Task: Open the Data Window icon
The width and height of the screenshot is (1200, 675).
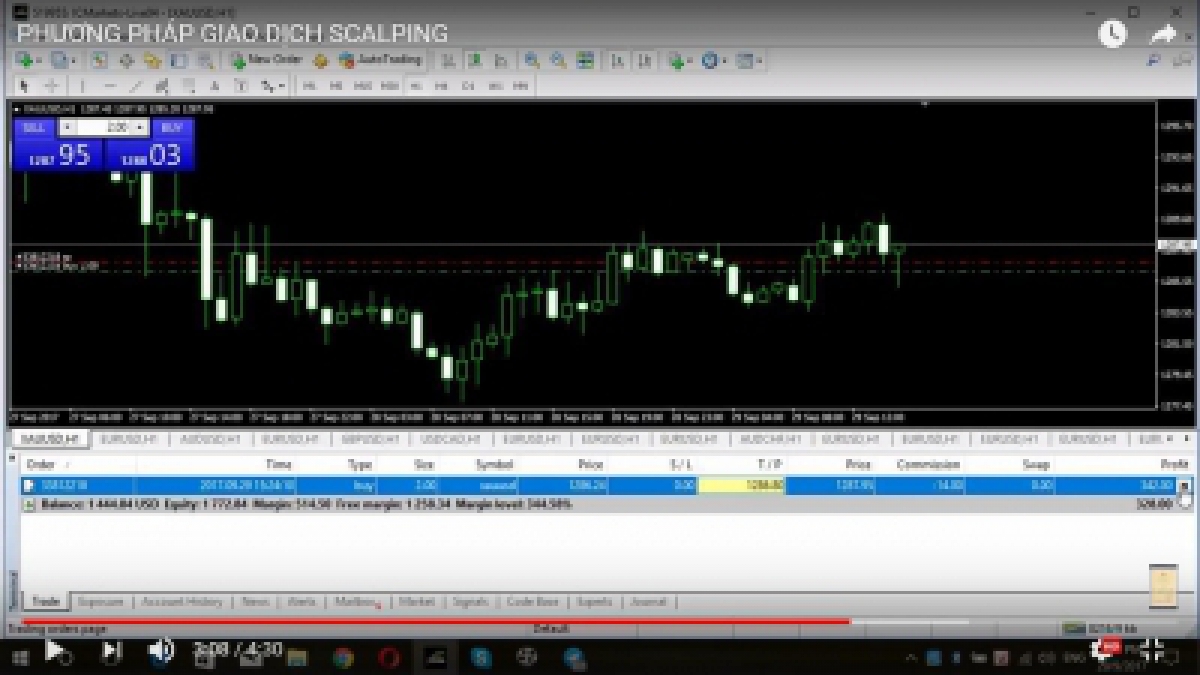Action: [x=127, y=61]
